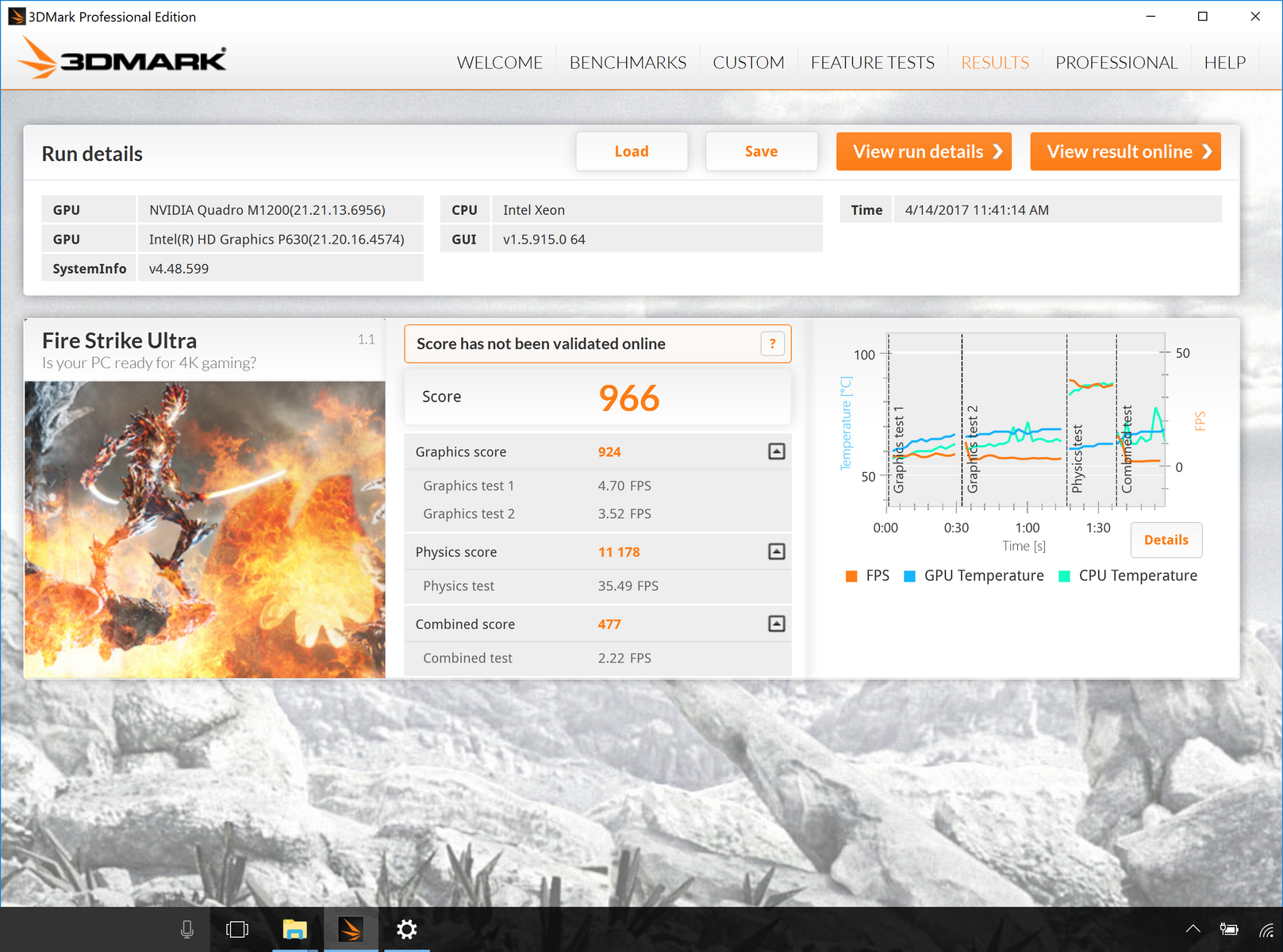Click View run details button

[924, 152]
